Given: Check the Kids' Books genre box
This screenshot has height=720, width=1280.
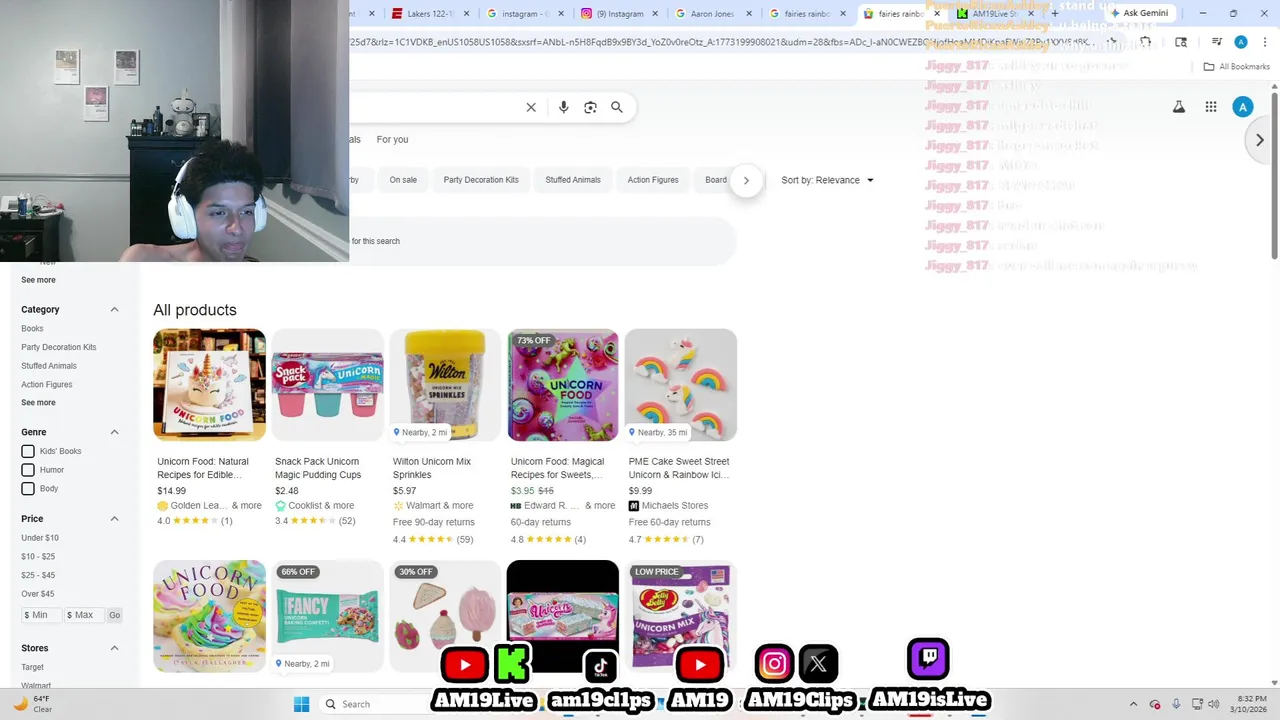Looking at the screenshot, I should click(x=28, y=451).
